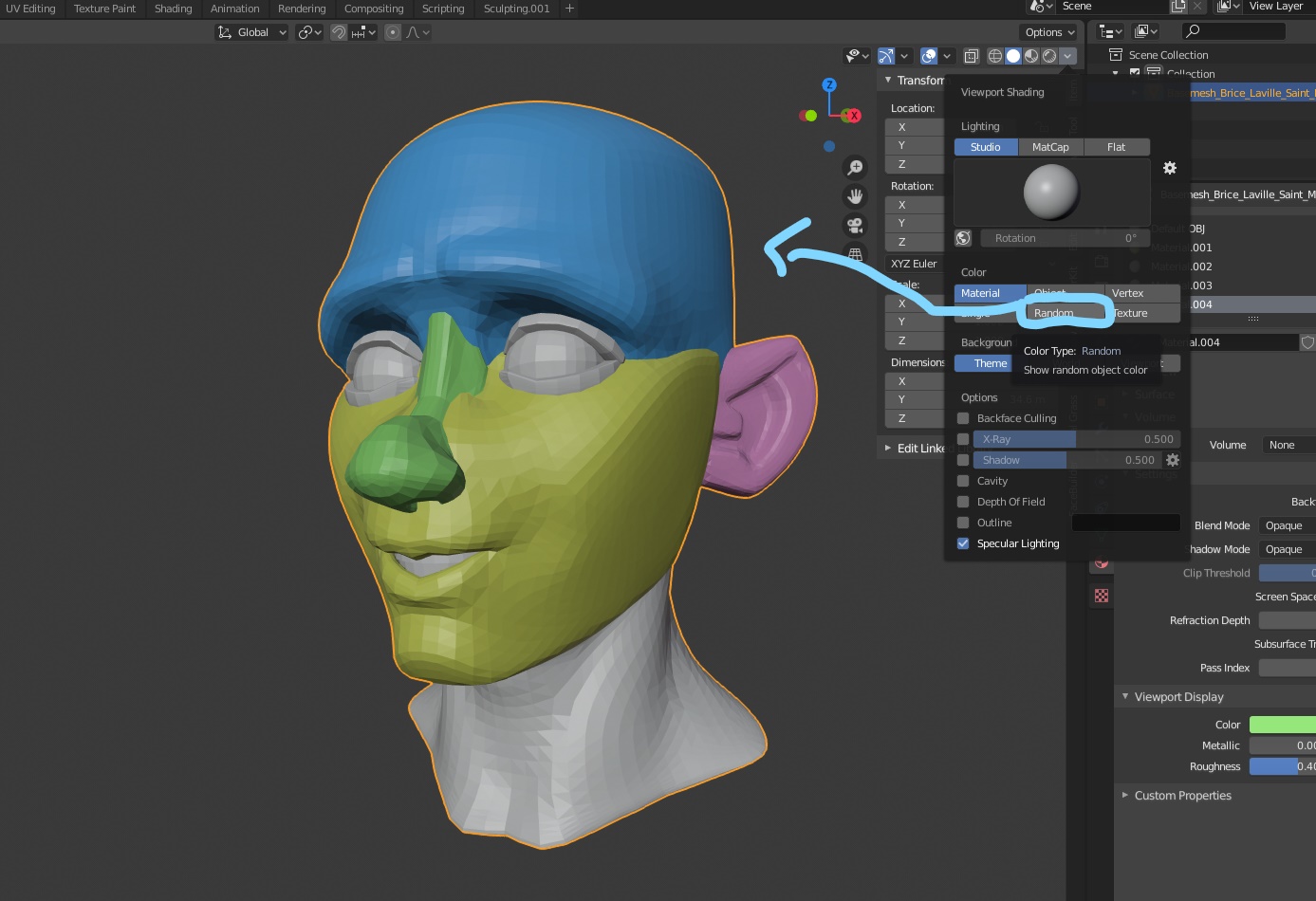The image size is (1316, 901).
Task: Enable Backface Culling checkbox
Action: (963, 418)
